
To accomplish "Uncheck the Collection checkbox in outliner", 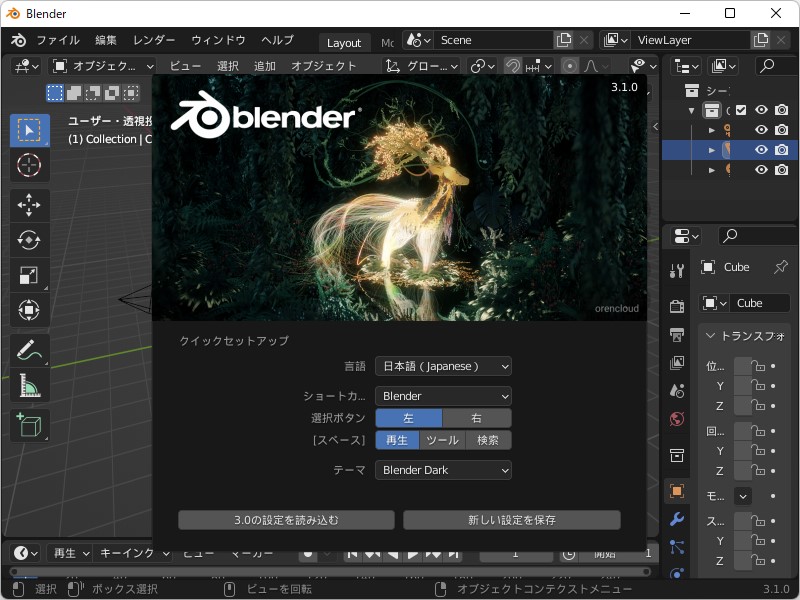I will click(x=741, y=110).
